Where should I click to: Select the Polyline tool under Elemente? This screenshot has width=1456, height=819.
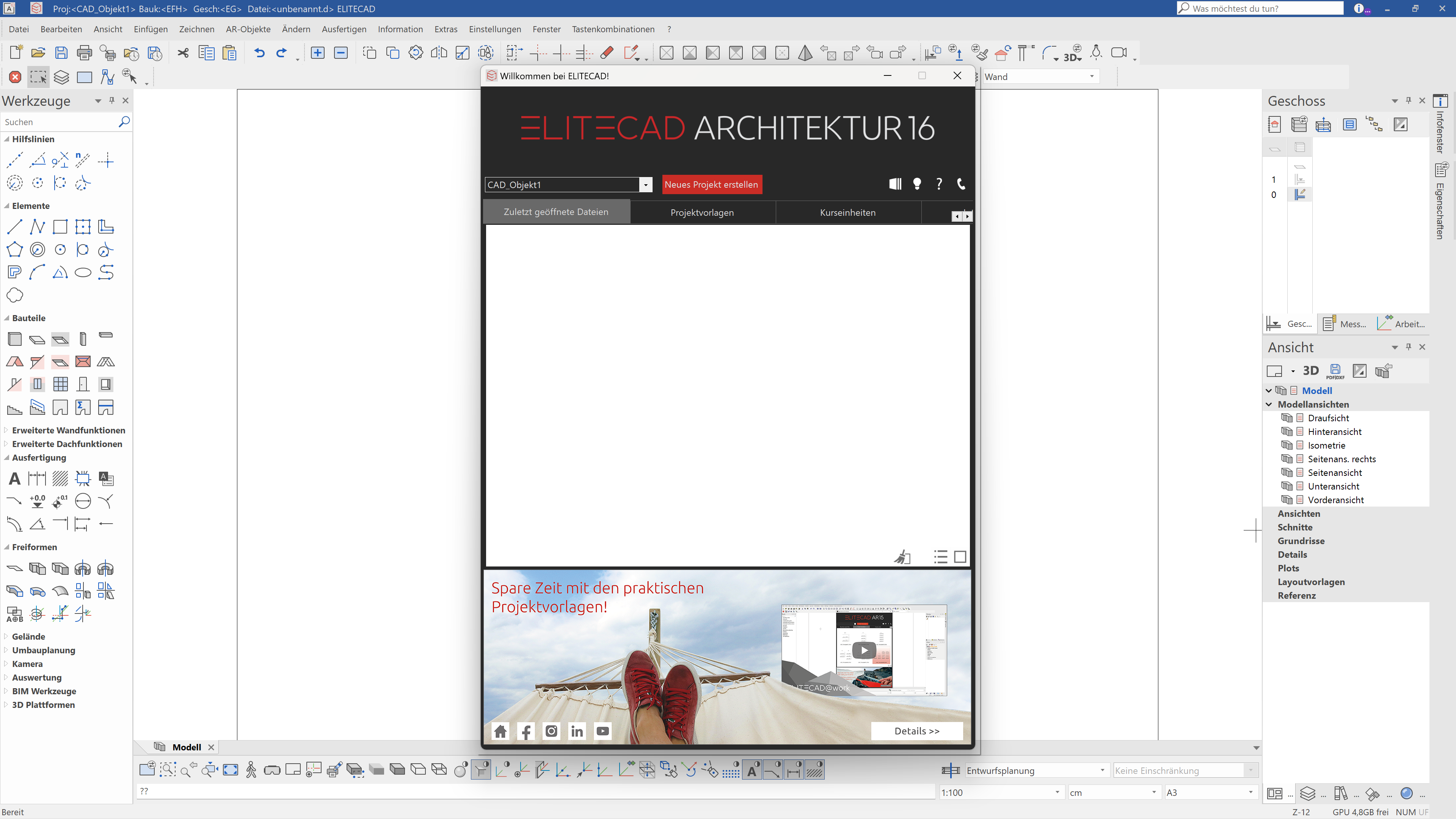point(37,227)
